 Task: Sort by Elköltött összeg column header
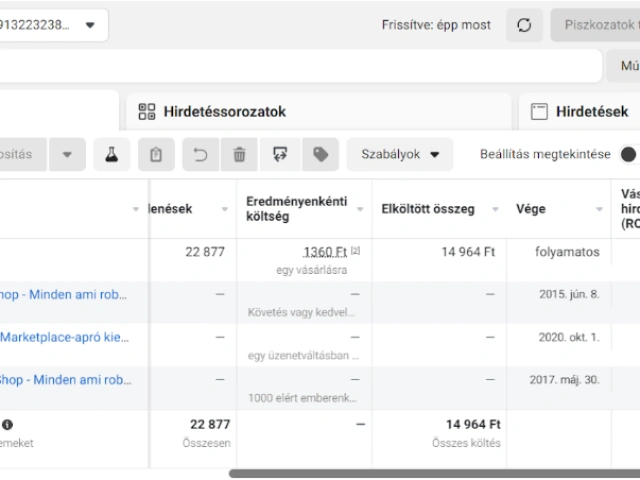(428, 209)
